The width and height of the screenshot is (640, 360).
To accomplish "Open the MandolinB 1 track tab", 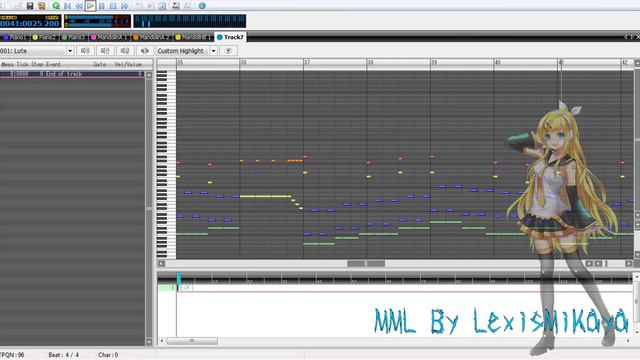I will [193, 37].
